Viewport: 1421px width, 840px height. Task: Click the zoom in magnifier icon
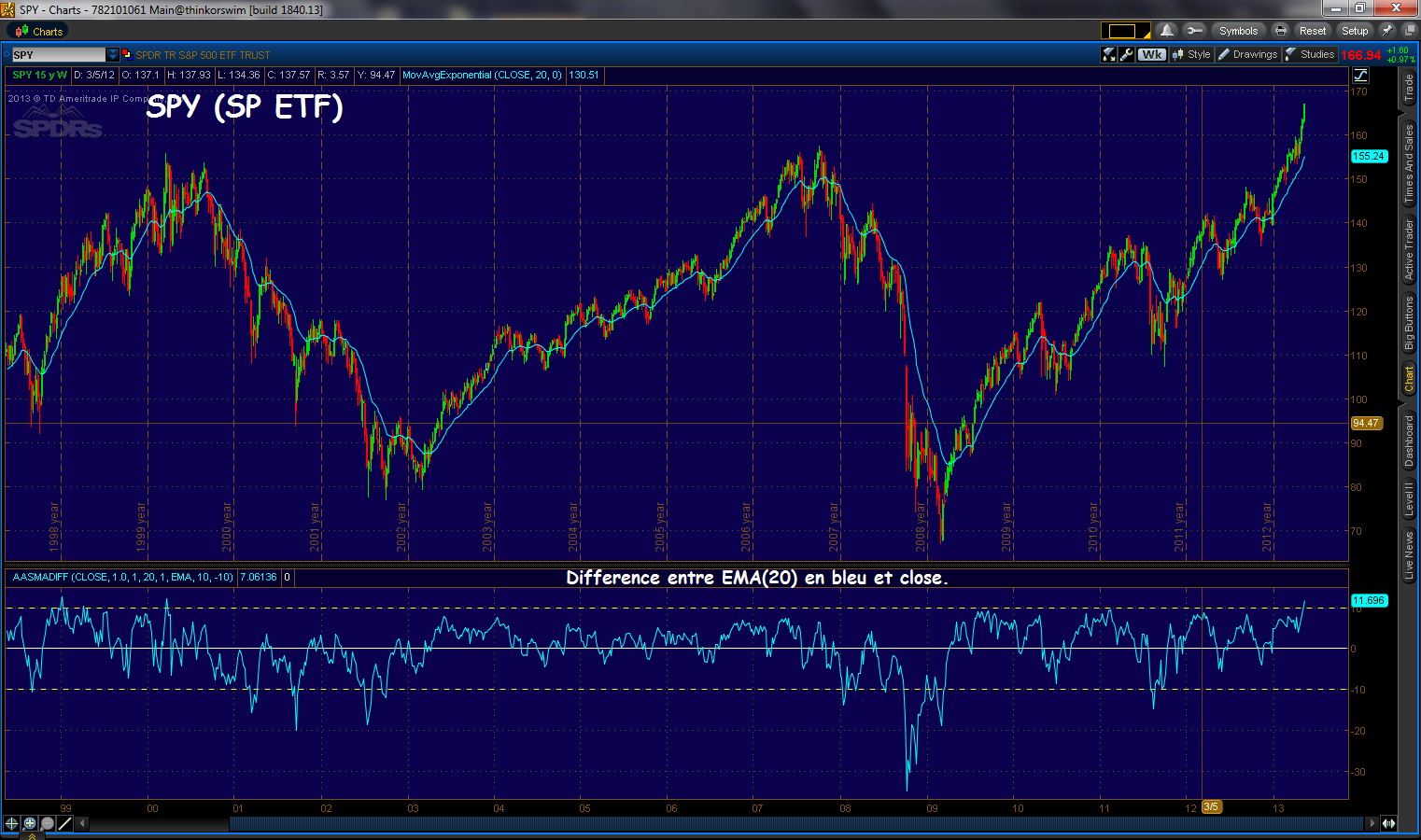(29, 823)
